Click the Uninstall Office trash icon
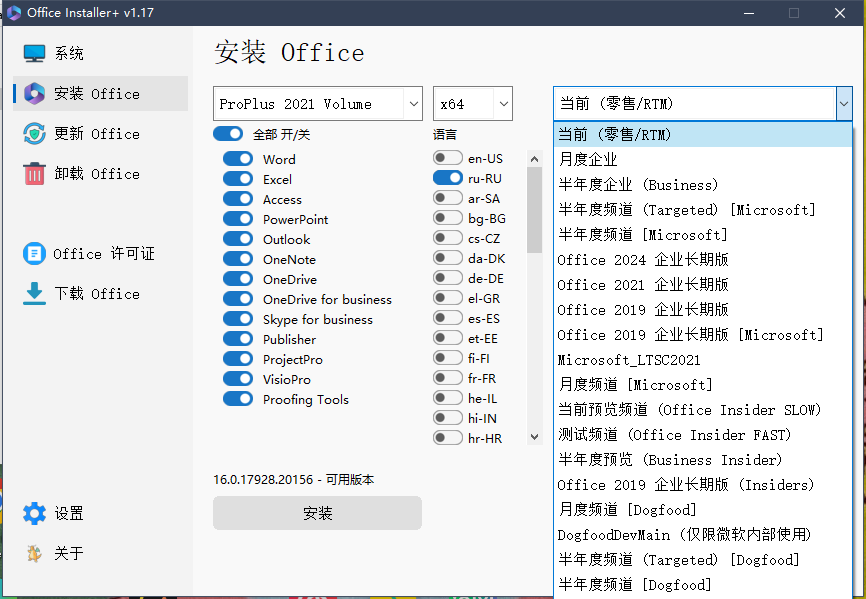The image size is (866, 599). (x=35, y=174)
